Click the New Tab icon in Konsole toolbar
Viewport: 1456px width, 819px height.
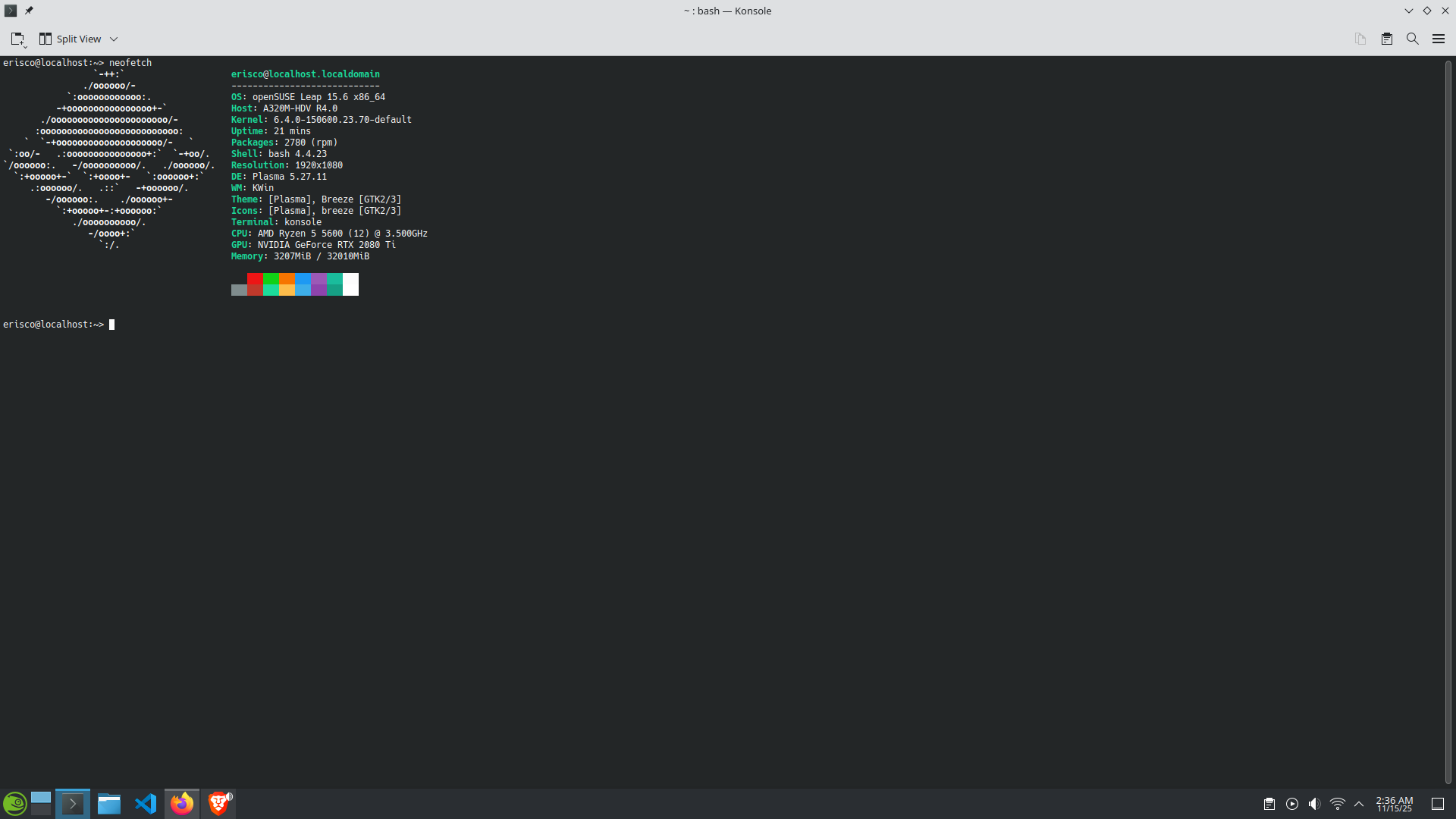[x=17, y=39]
